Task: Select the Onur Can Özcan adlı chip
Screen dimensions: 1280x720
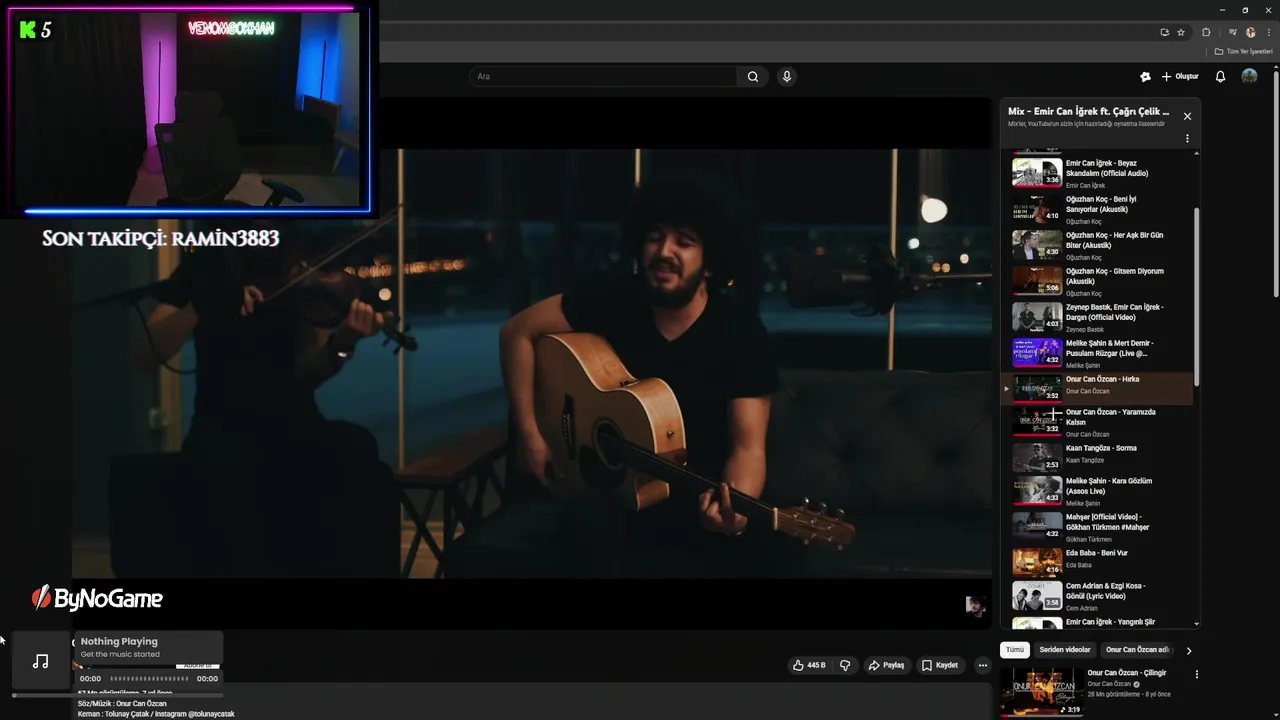Action: coord(1138,650)
